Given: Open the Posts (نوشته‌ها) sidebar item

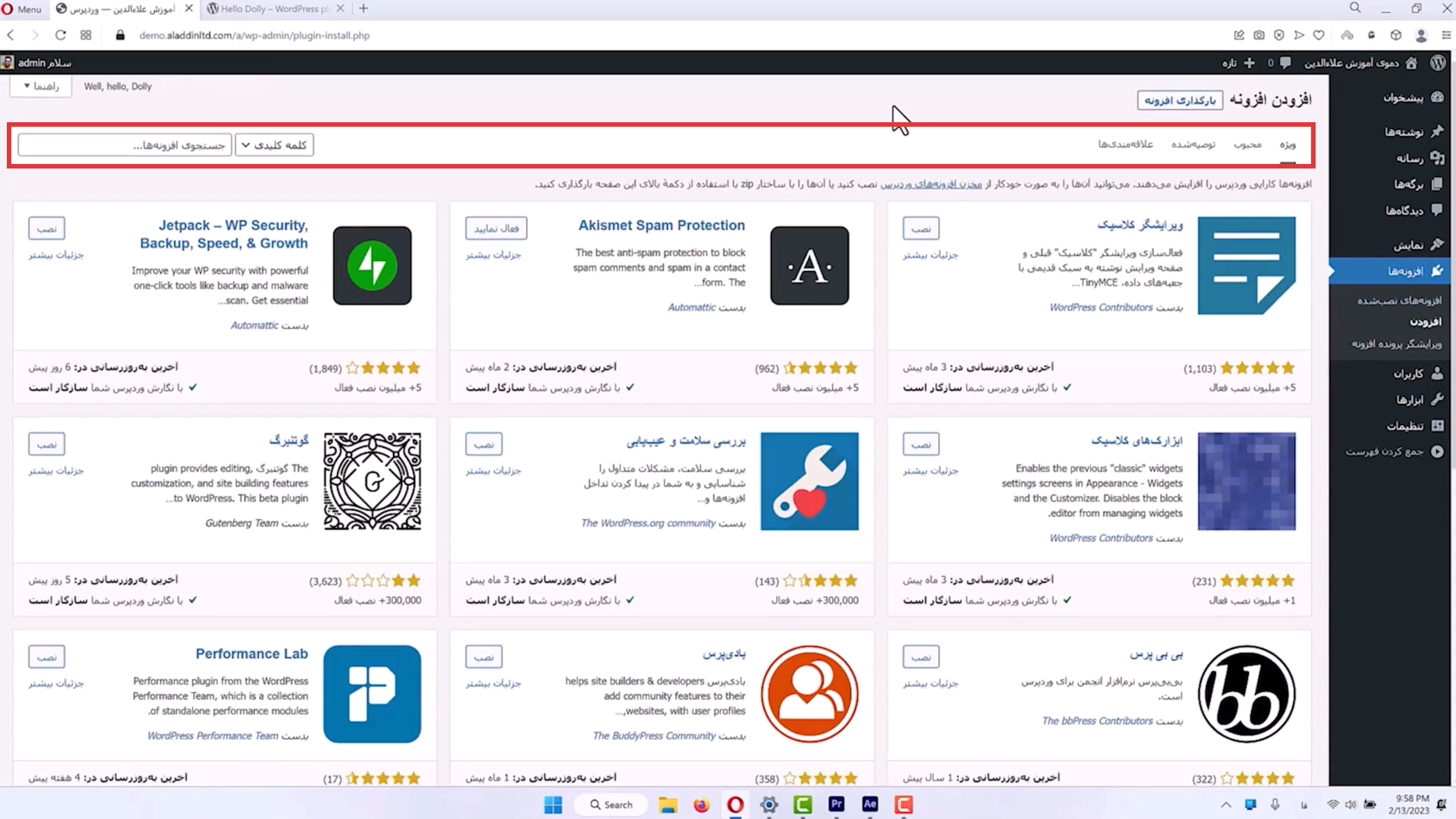Looking at the screenshot, I should point(1414,131).
